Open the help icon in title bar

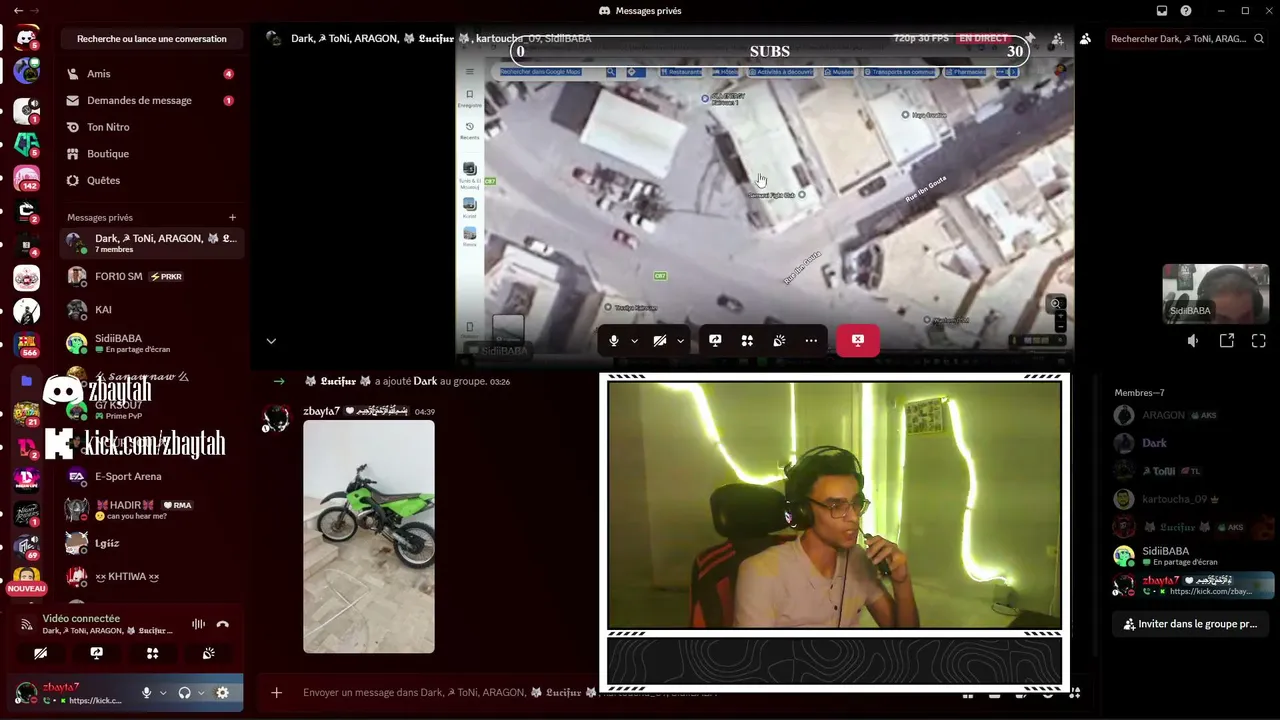click(x=1186, y=11)
